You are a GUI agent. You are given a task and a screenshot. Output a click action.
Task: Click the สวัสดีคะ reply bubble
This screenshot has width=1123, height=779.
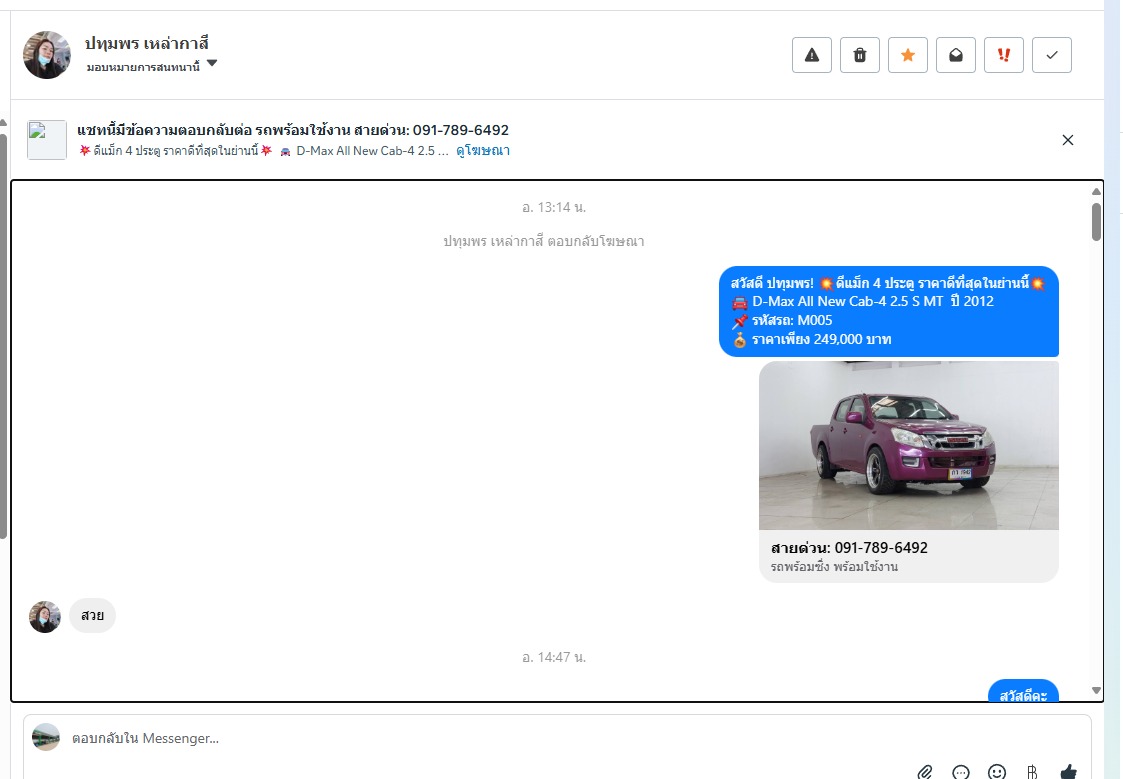tap(1023, 692)
